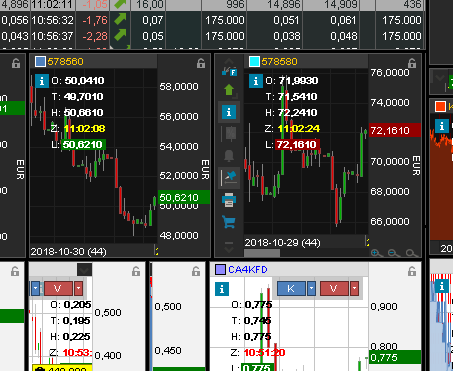
Task: Select the -2,28 change cell in the table
Action: [x=93, y=36]
